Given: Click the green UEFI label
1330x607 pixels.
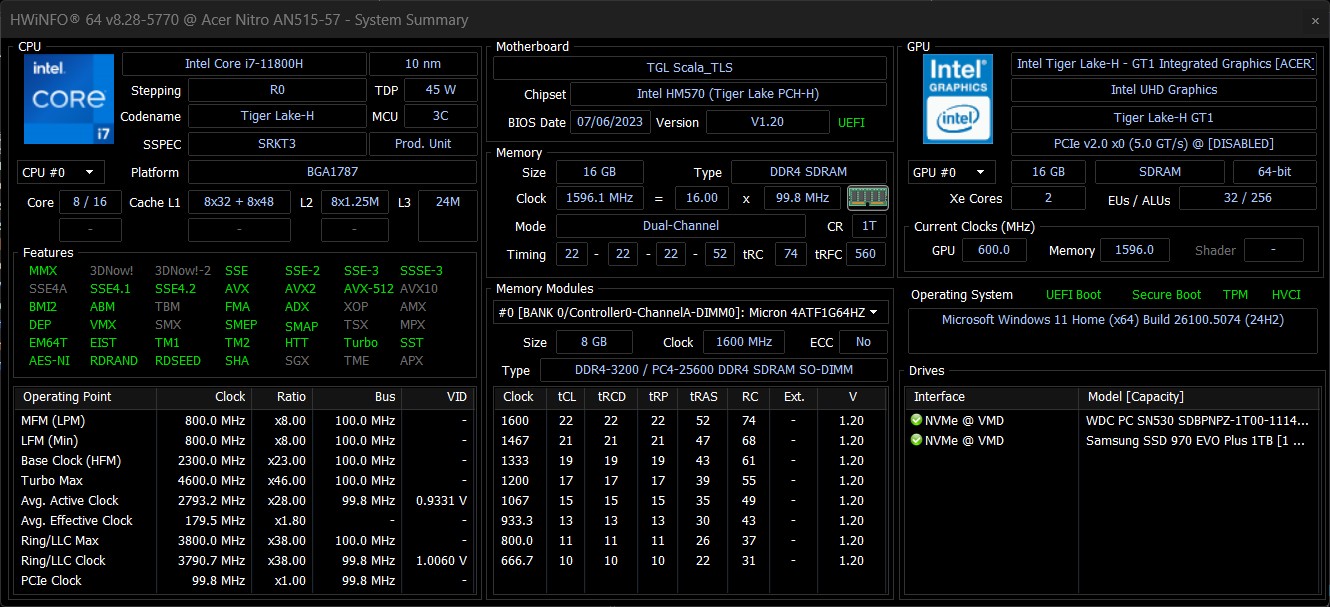Looking at the screenshot, I should coord(851,123).
